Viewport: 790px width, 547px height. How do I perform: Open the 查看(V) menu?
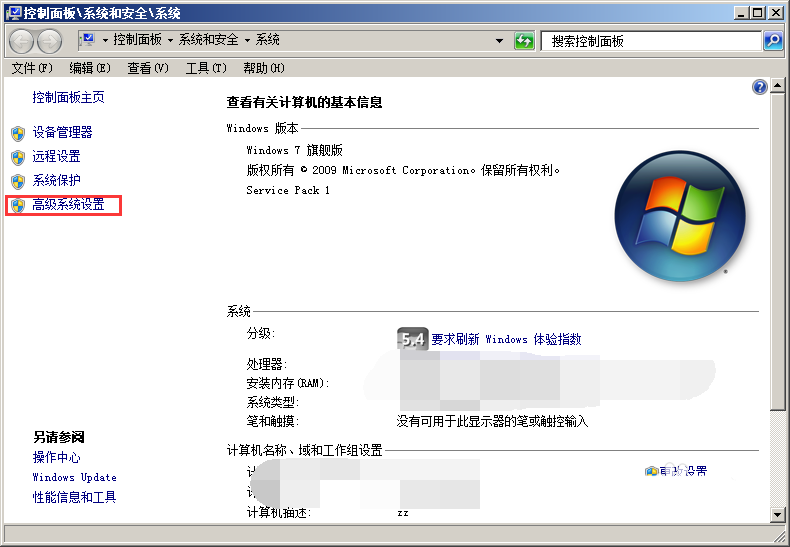[x=148, y=68]
